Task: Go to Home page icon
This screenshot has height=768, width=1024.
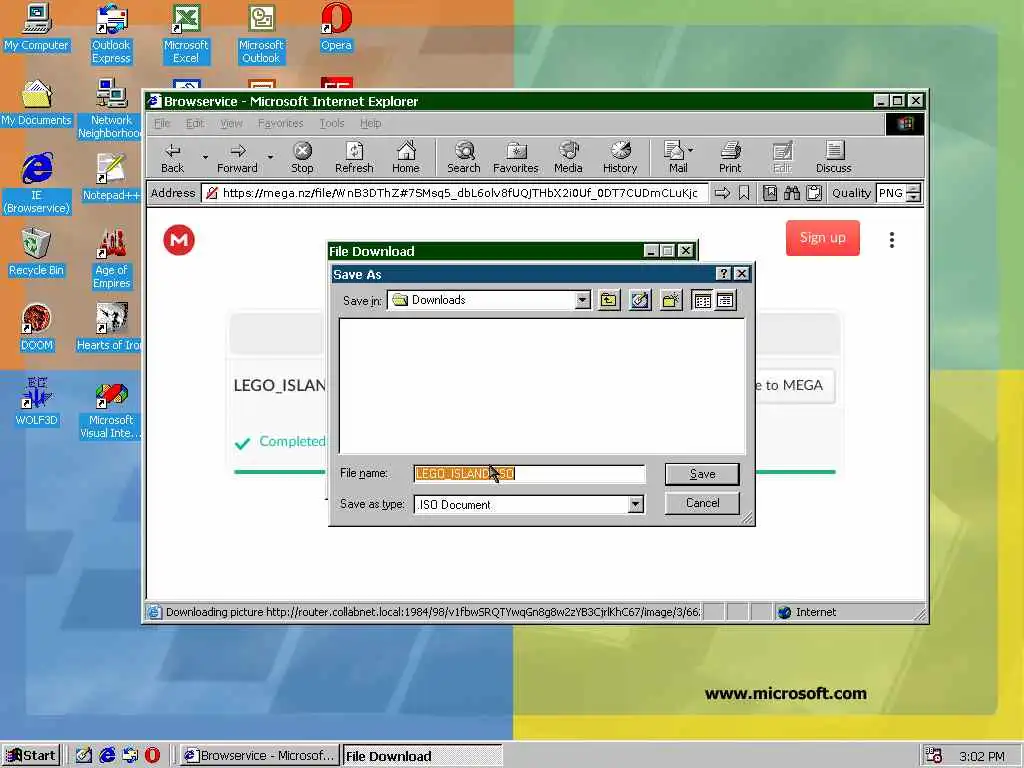Action: tap(406, 158)
